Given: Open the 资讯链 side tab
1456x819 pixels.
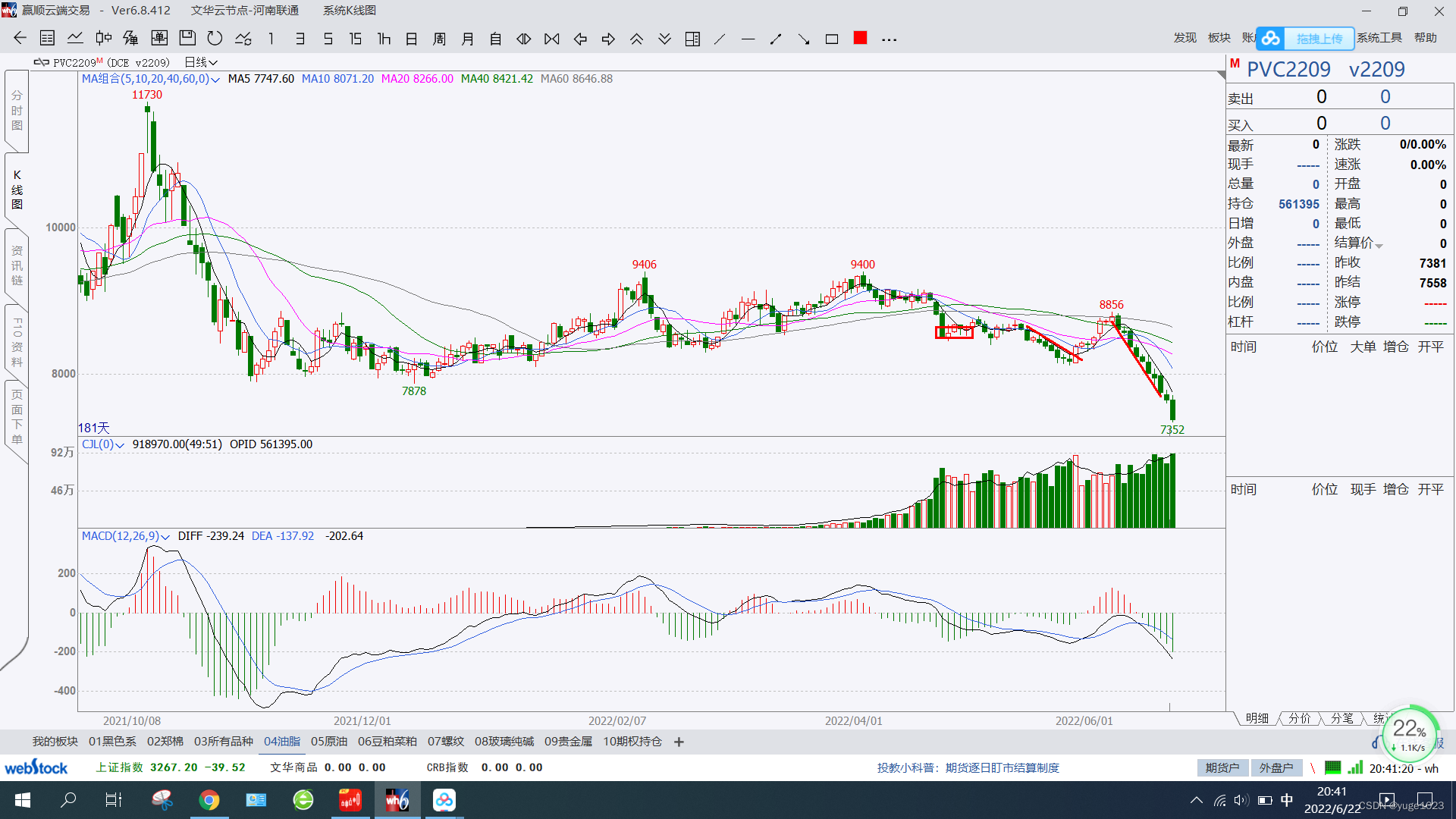Looking at the screenshot, I should pyautogui.click(x=17, y=266).
